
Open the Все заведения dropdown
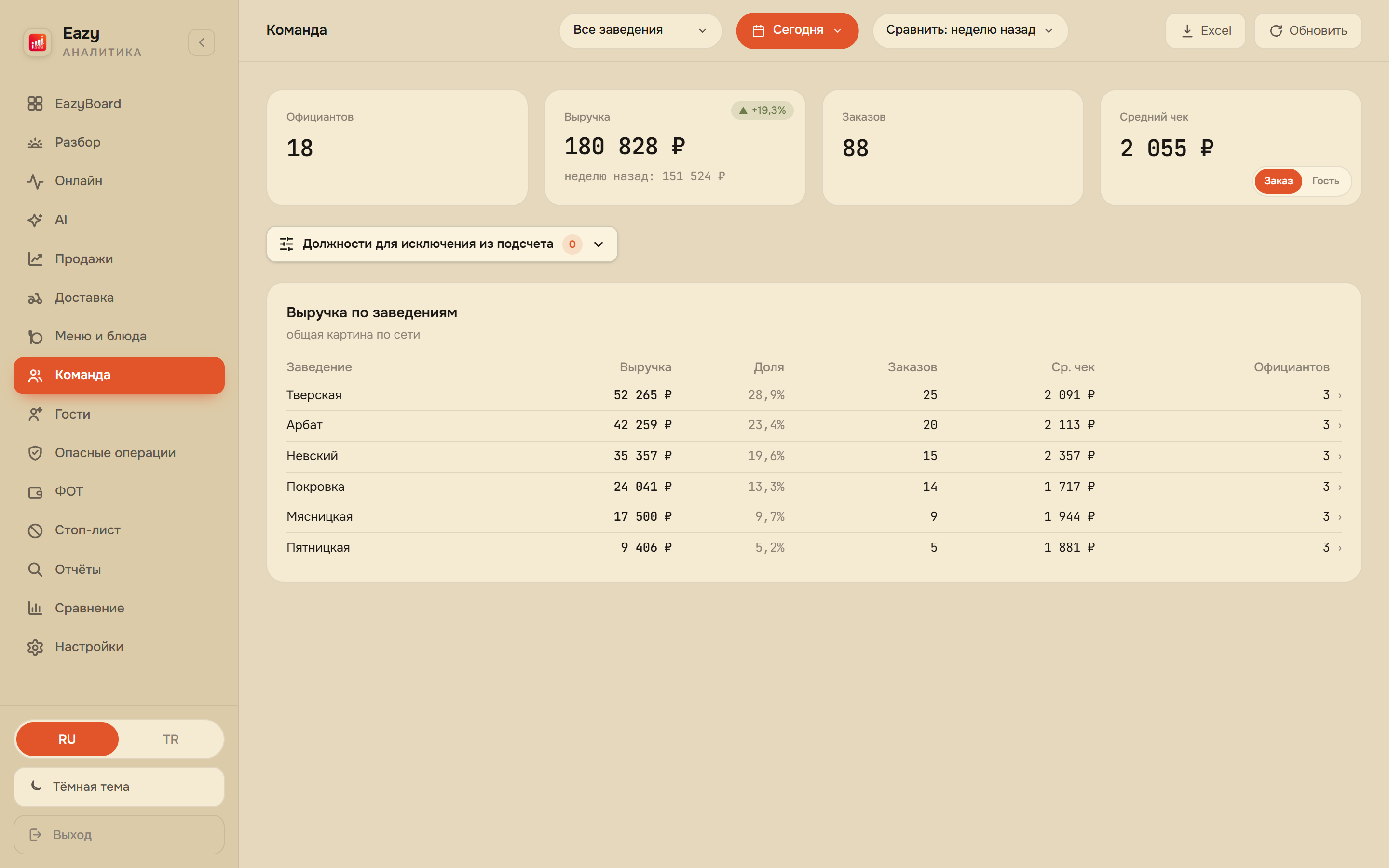tap(640, 30)
